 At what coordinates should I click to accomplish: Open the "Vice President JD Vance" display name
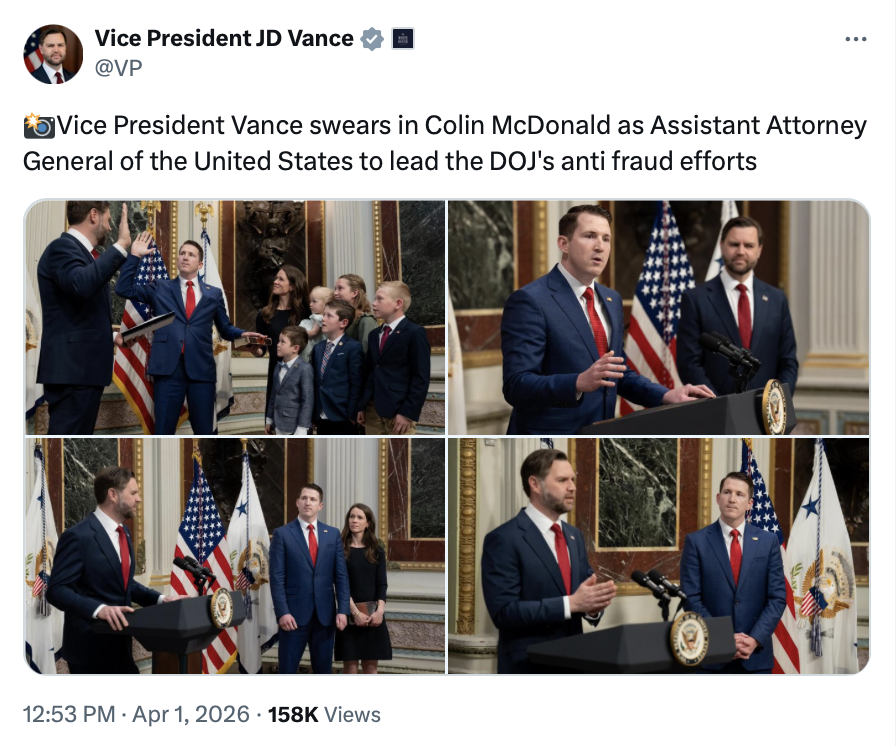(224, 39)
